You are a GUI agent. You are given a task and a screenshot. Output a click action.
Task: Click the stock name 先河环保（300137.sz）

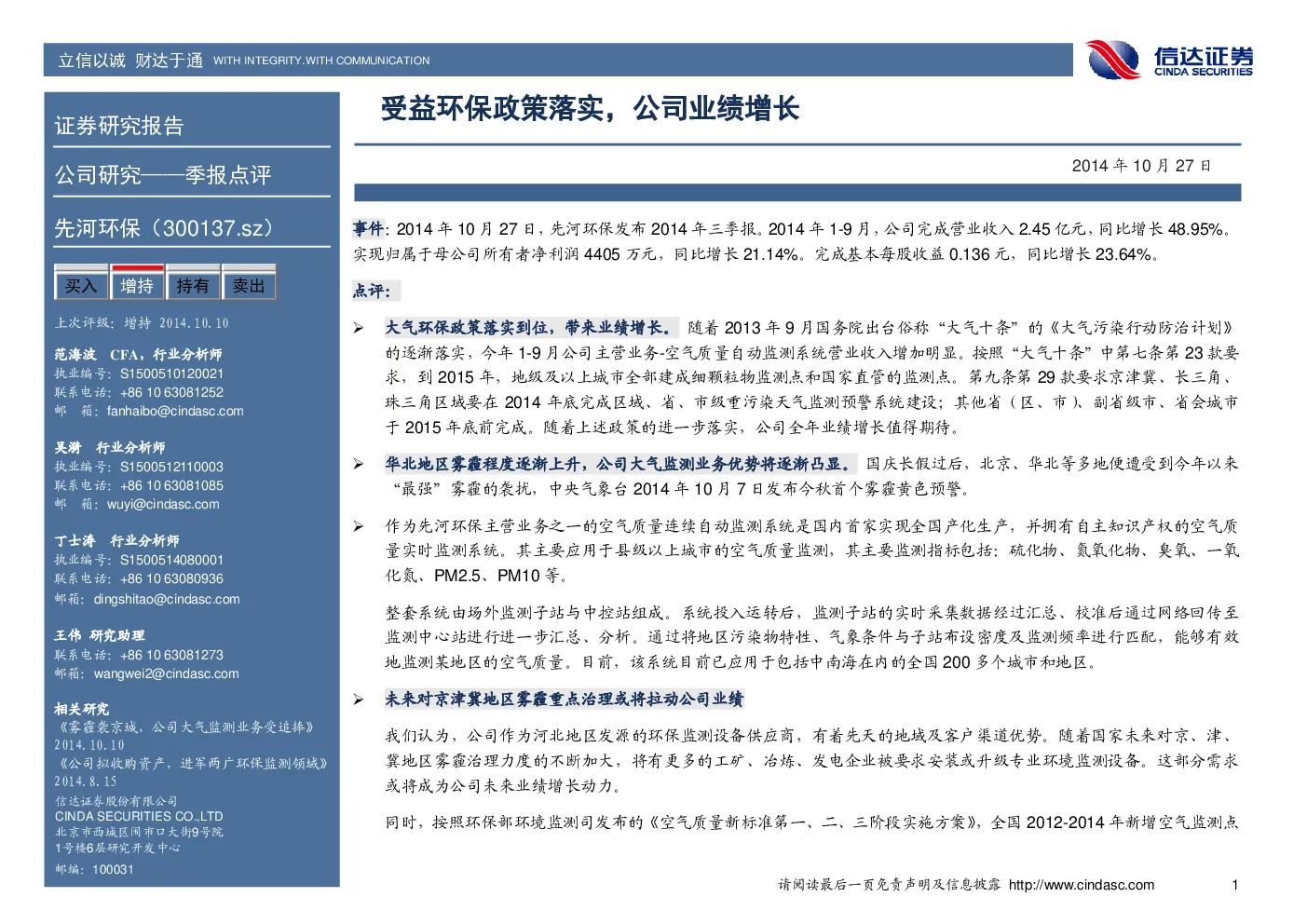(x=164, y=228)
